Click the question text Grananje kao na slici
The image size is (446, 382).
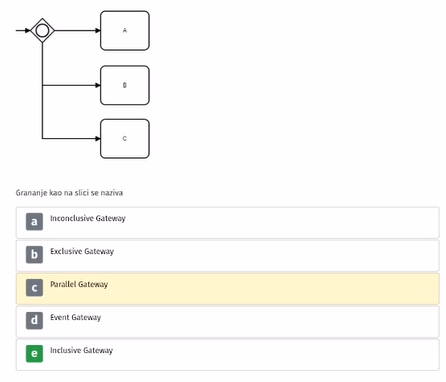point(48,193)
